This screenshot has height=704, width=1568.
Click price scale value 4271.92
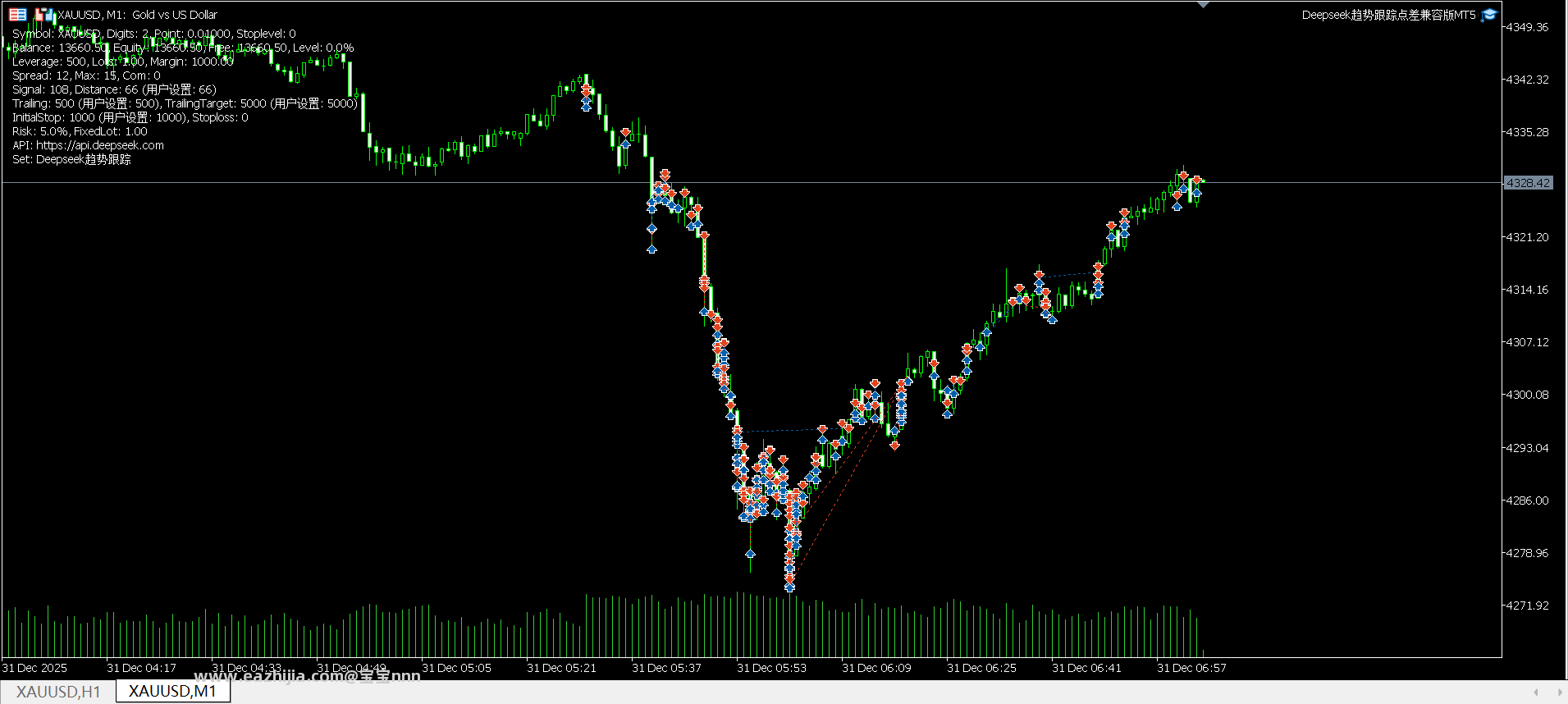pos(1527,606)
